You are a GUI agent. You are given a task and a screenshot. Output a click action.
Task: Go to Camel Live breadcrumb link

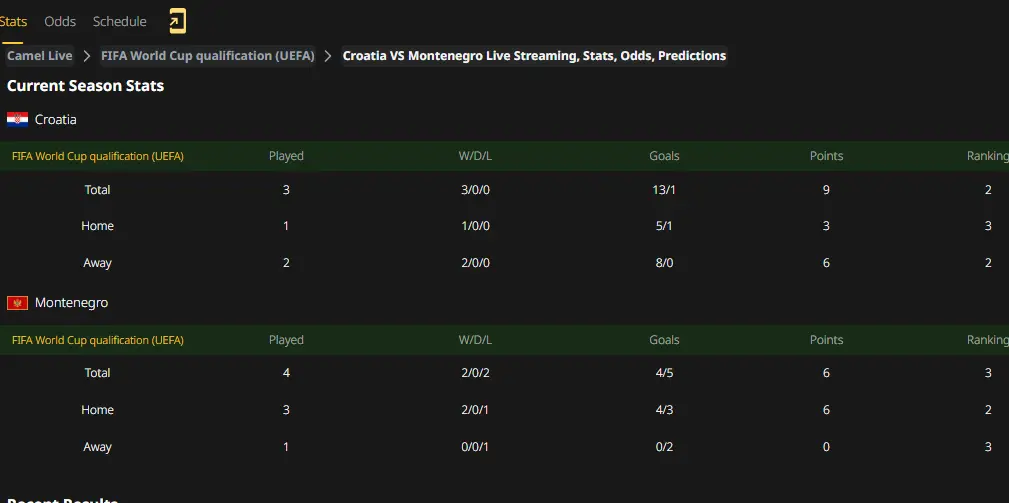(x=40, y=56)
